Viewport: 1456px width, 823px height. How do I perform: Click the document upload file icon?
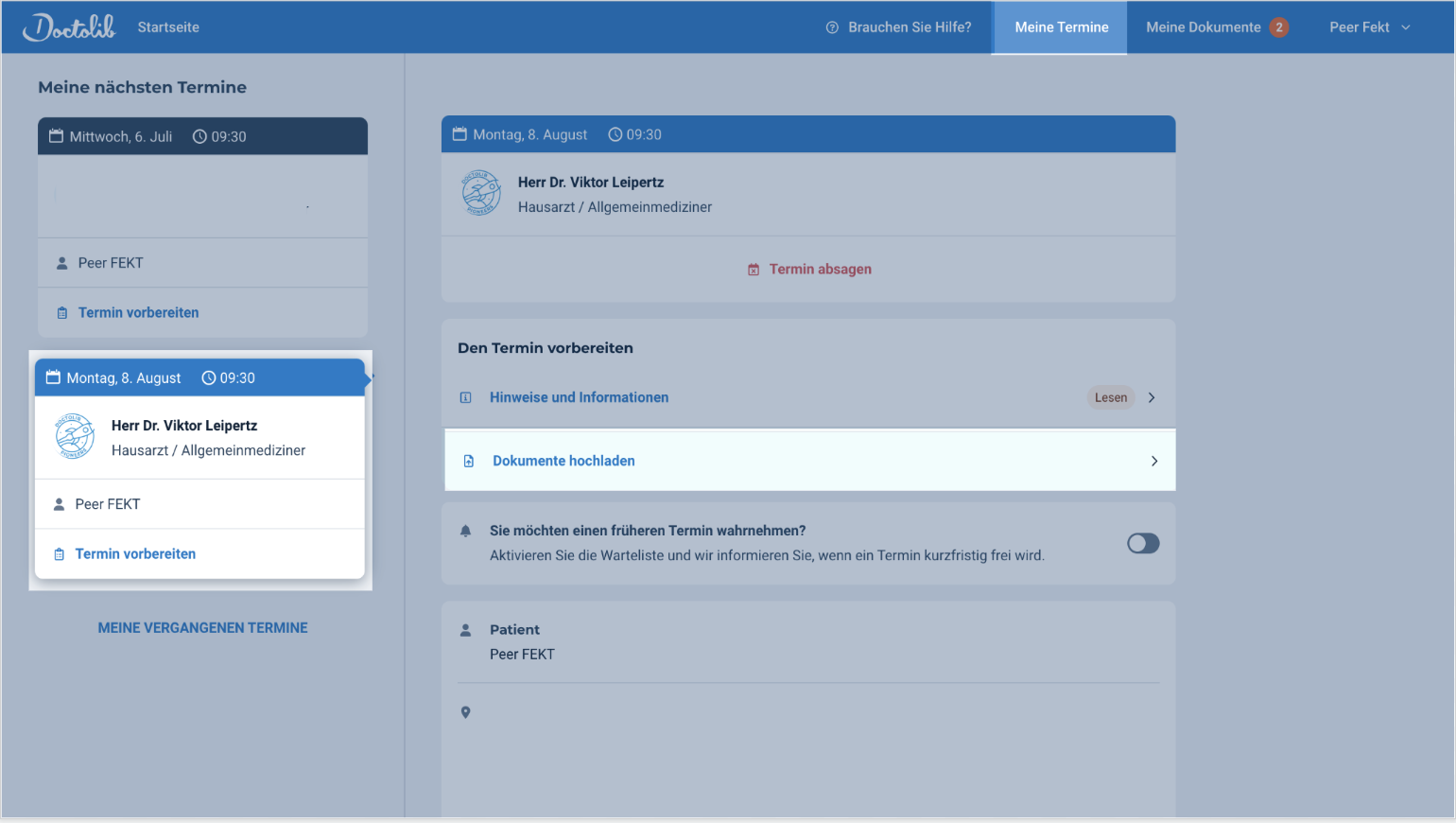pos(469,462)
